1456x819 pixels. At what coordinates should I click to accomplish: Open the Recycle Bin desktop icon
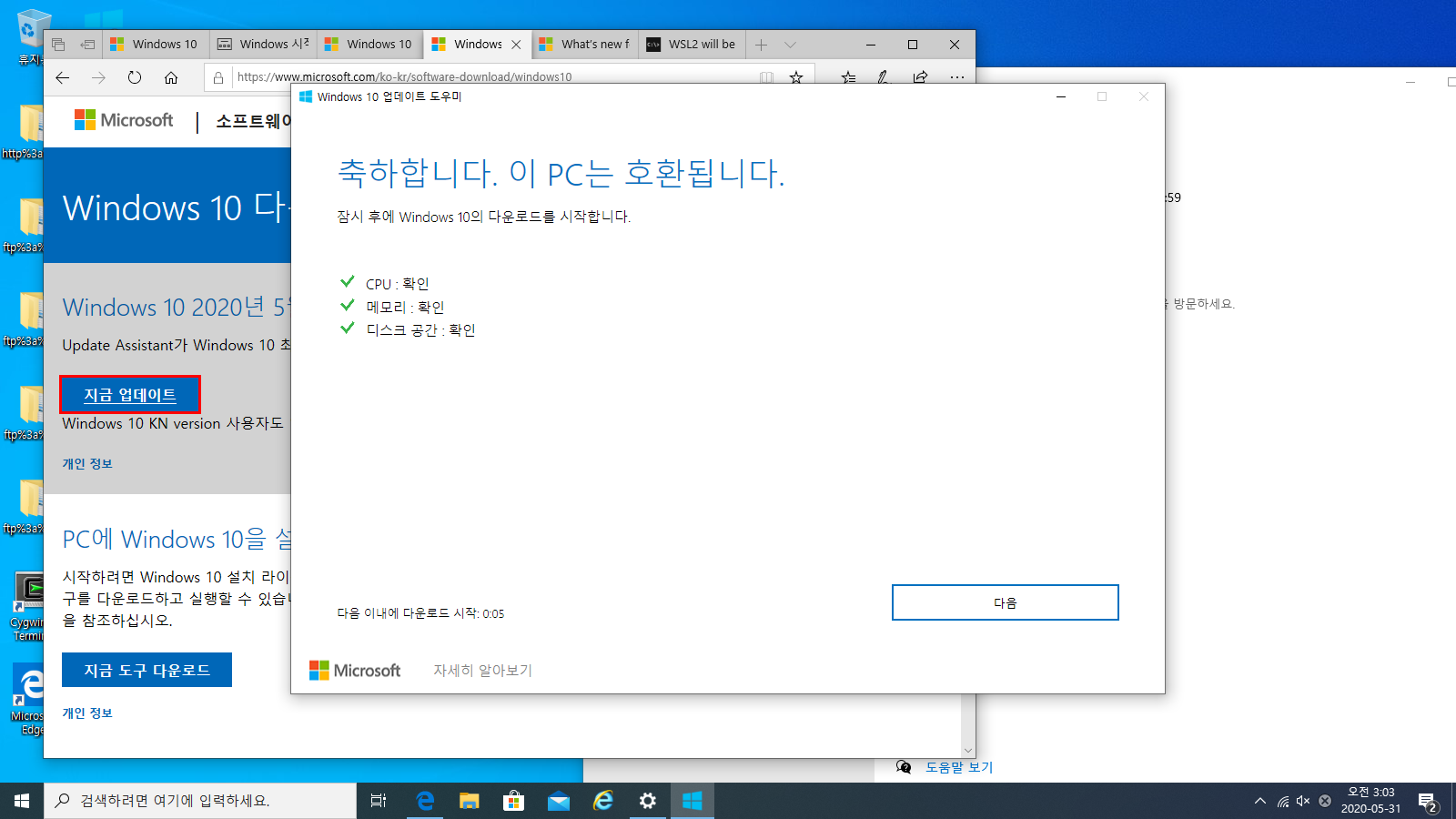coord(30,38)
